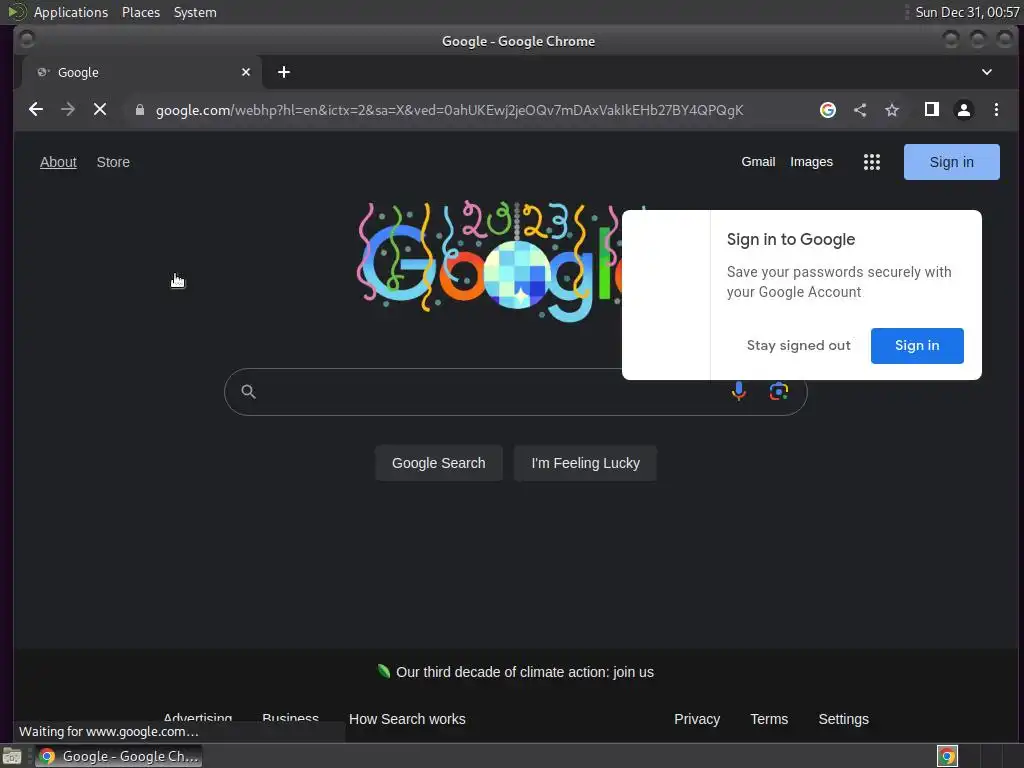
Task: Click the clock showing Sun Dec 31
Action: click(x=967, y=12)
